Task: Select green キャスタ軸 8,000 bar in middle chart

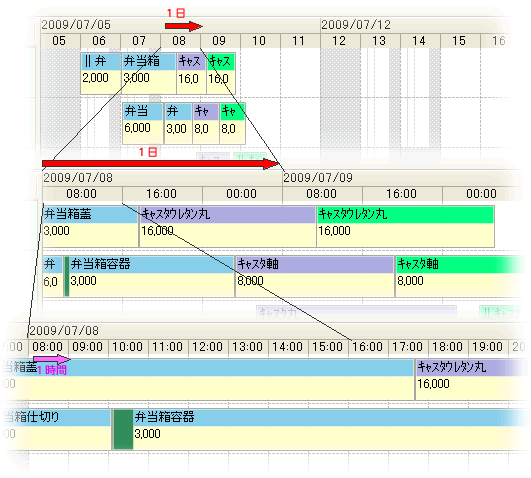Action: pos(459,276)
